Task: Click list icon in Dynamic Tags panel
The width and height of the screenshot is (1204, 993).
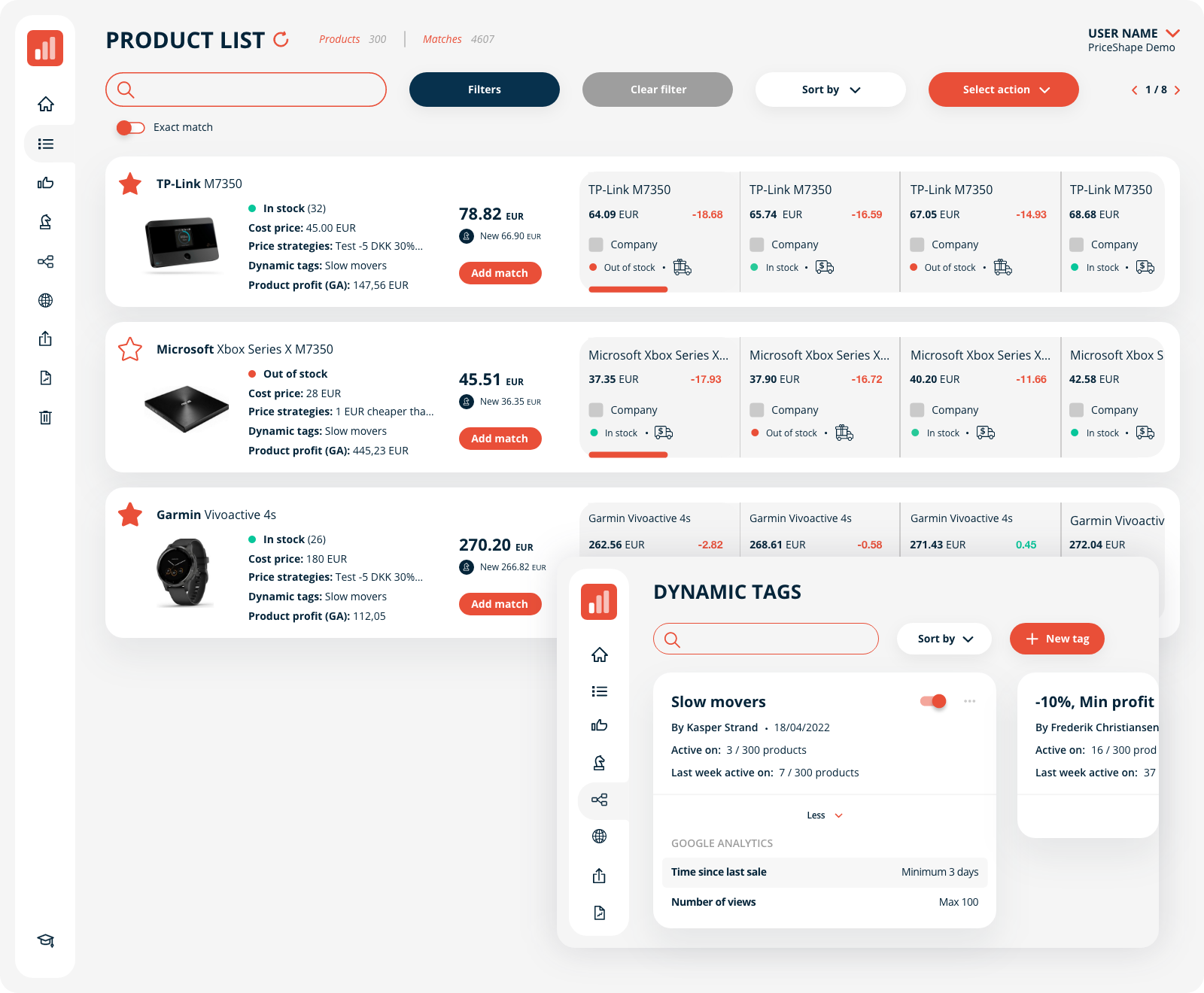Action: click(600, 691)
